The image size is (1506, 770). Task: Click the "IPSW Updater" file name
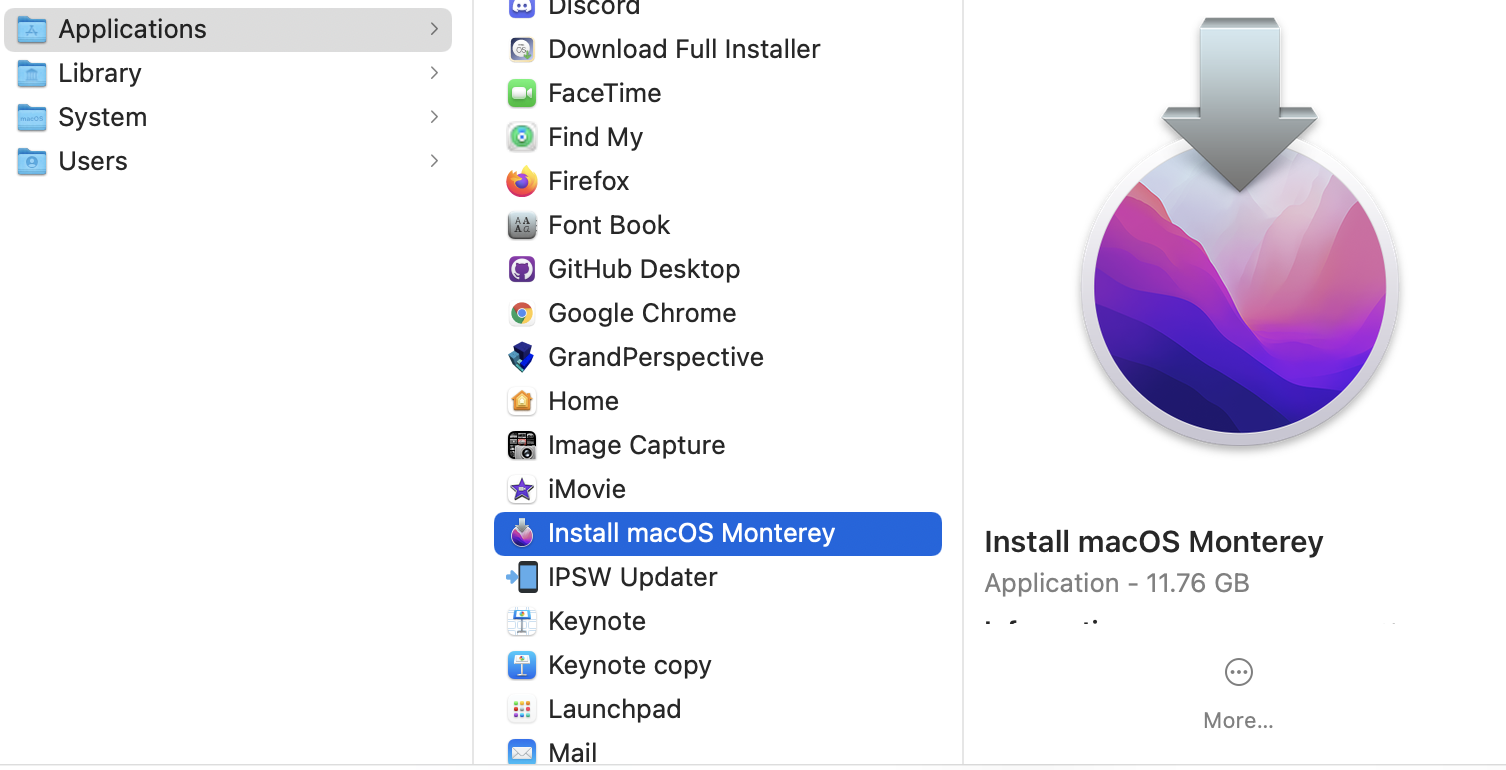coord(633,577)
